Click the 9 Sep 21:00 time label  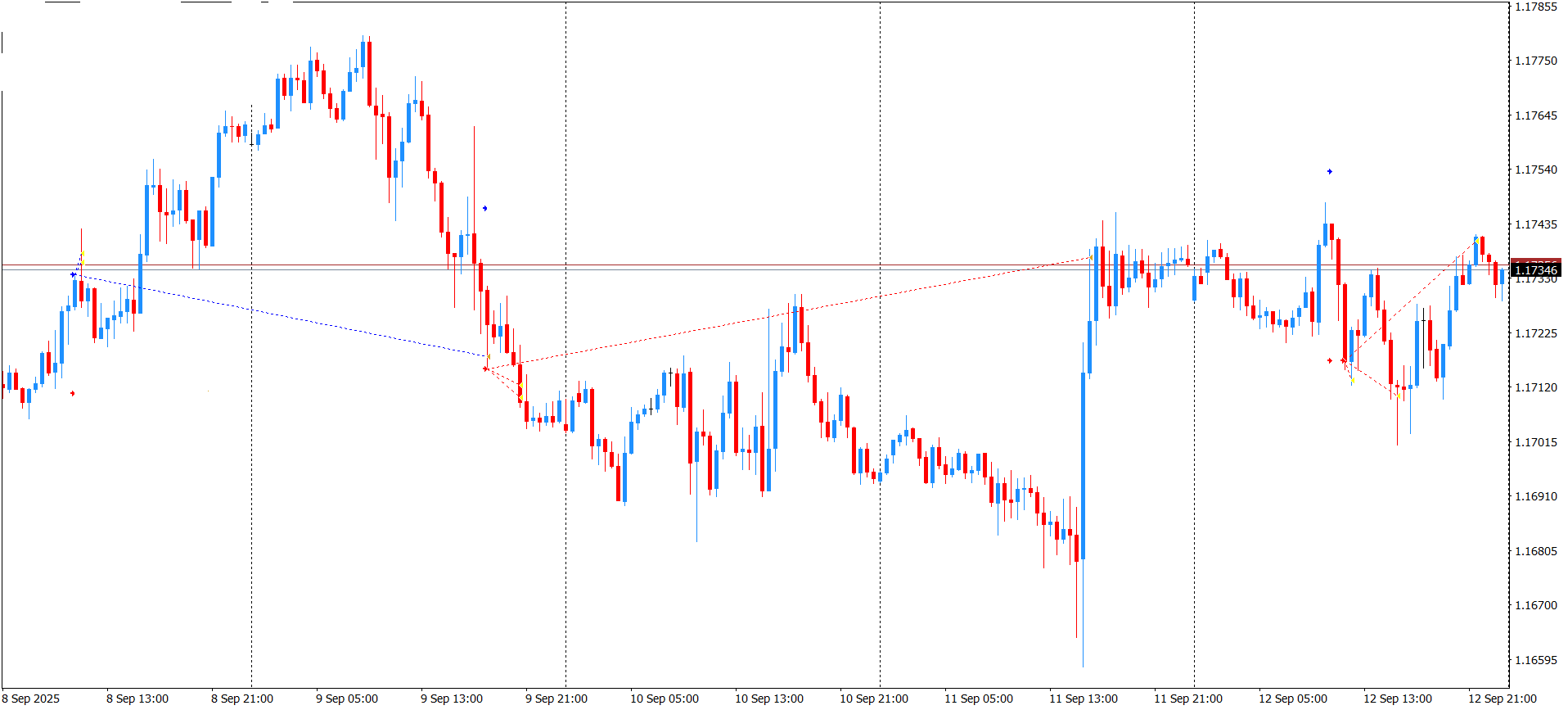pyautogui.click(x=556, y=699)
